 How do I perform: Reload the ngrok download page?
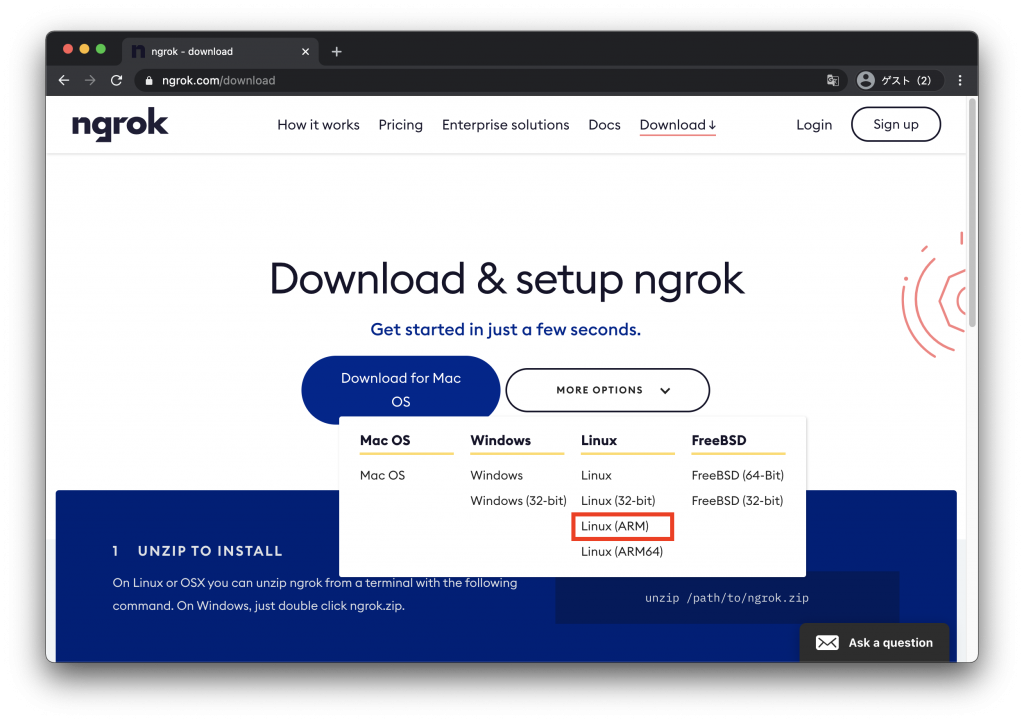(117, 80)
